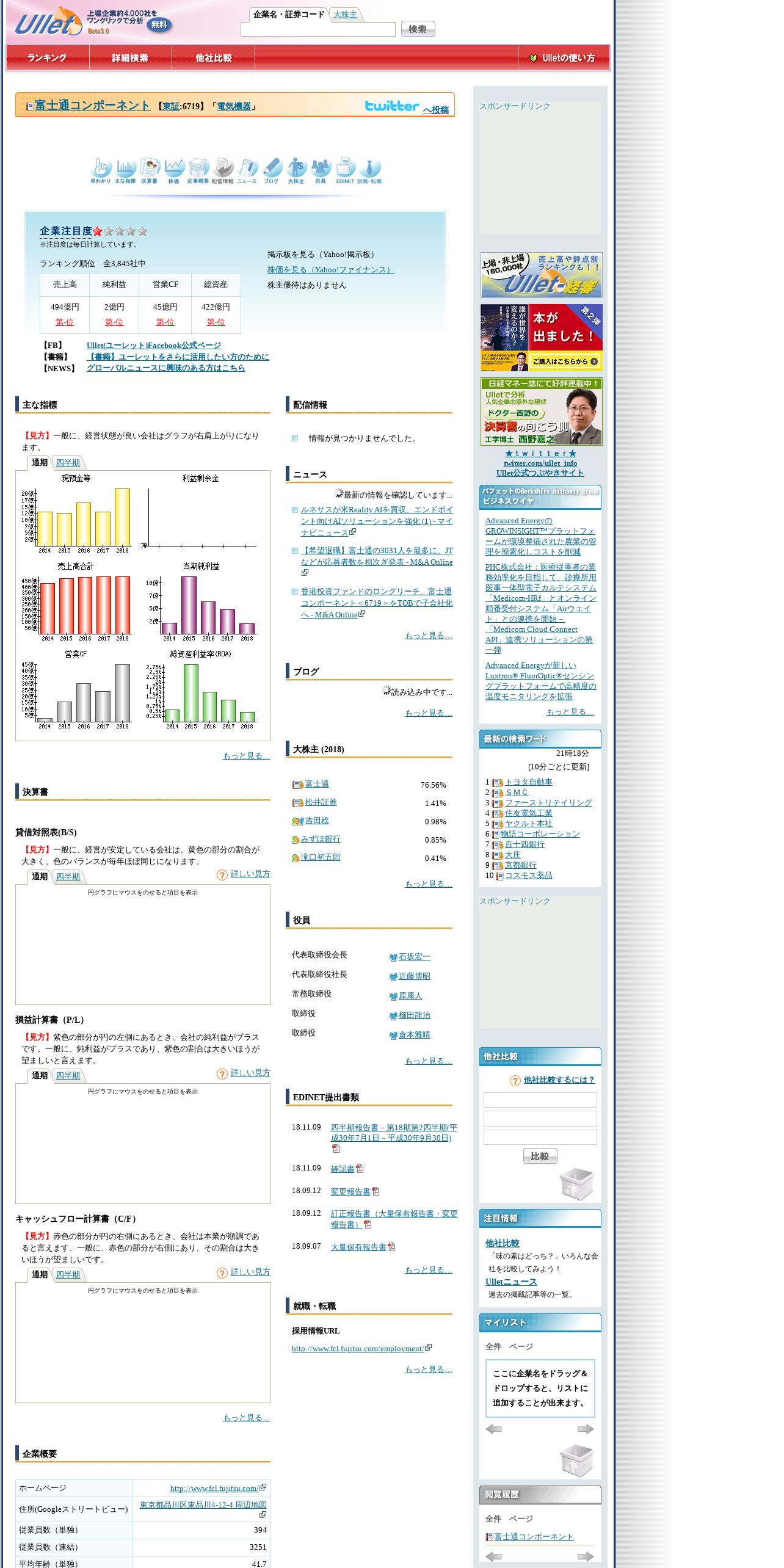784x1568 pixels.
Task: Open Ulletの使い方 in the navigation bar
Action: pyautogui.click(x=563, y=58)
